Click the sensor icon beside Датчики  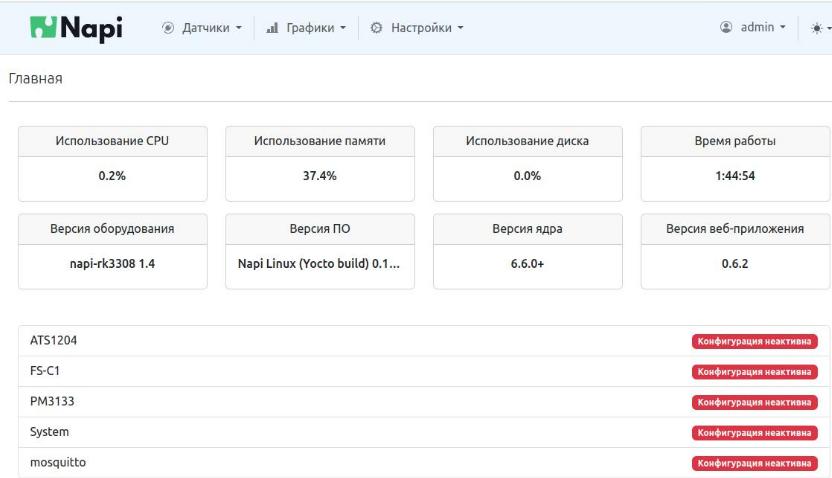(167, 27)
